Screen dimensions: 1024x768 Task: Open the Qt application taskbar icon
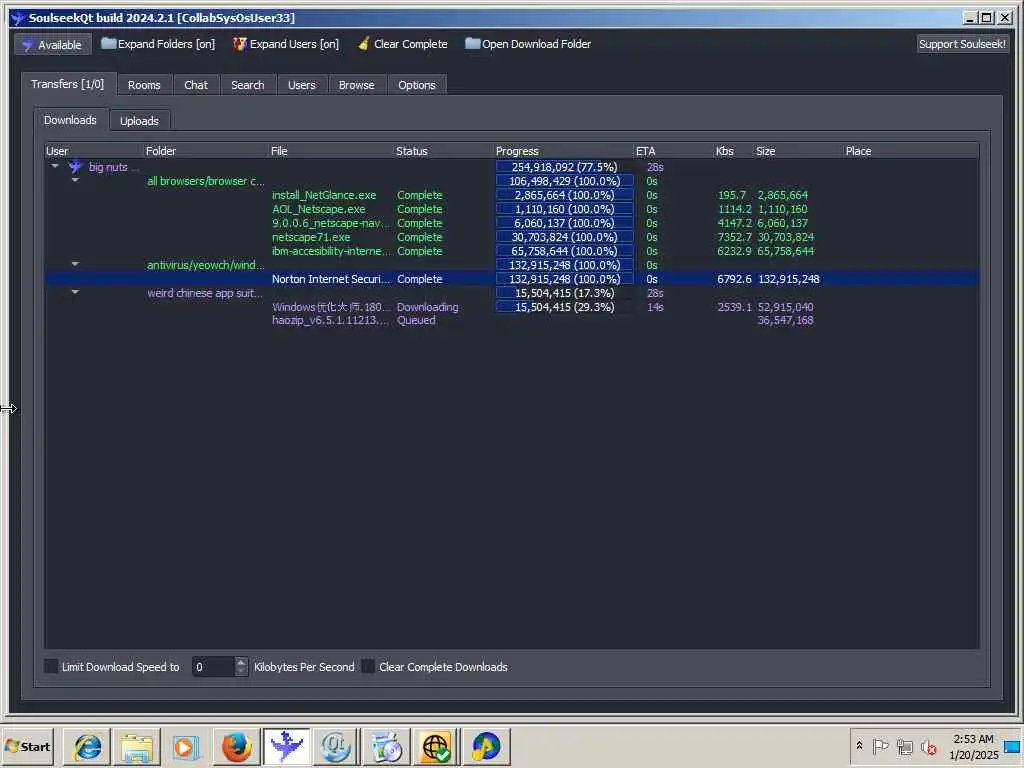[336, 746]
